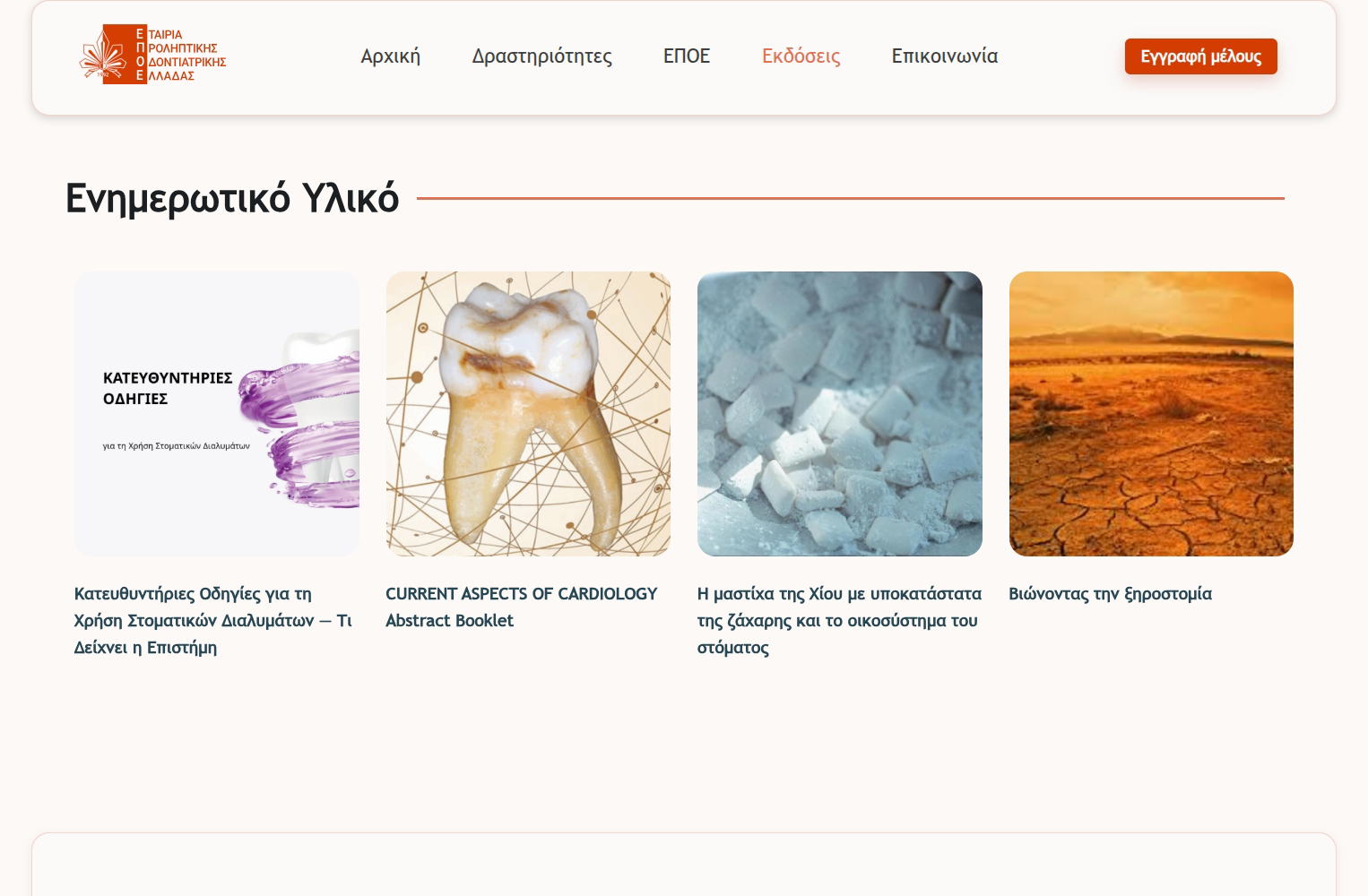The height and width of the screenshot is (896, 1368).
Task: Click the white card panel at page bottom
Action: [x=684, y=865]
